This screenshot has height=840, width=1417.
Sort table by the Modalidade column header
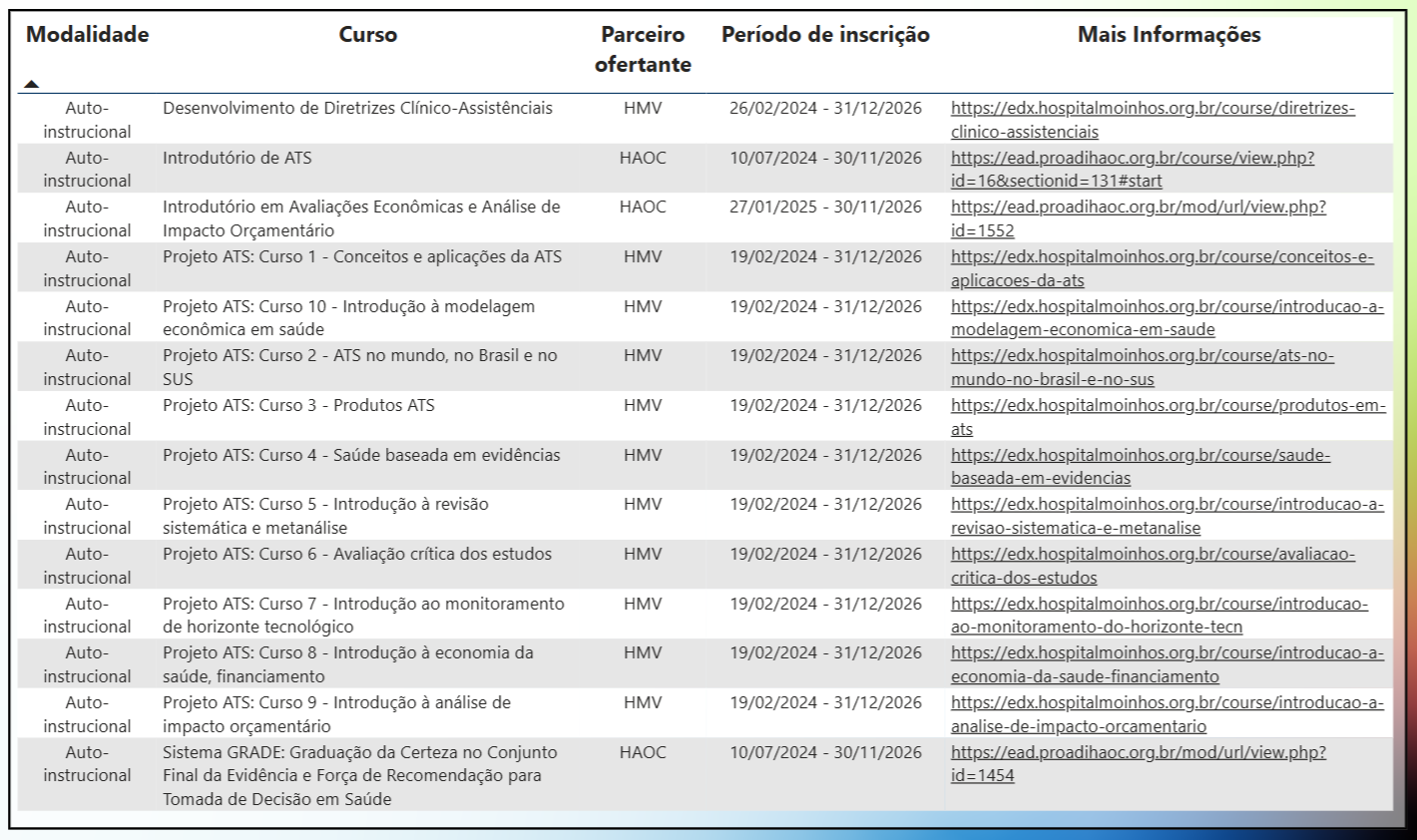click(88, 35)
